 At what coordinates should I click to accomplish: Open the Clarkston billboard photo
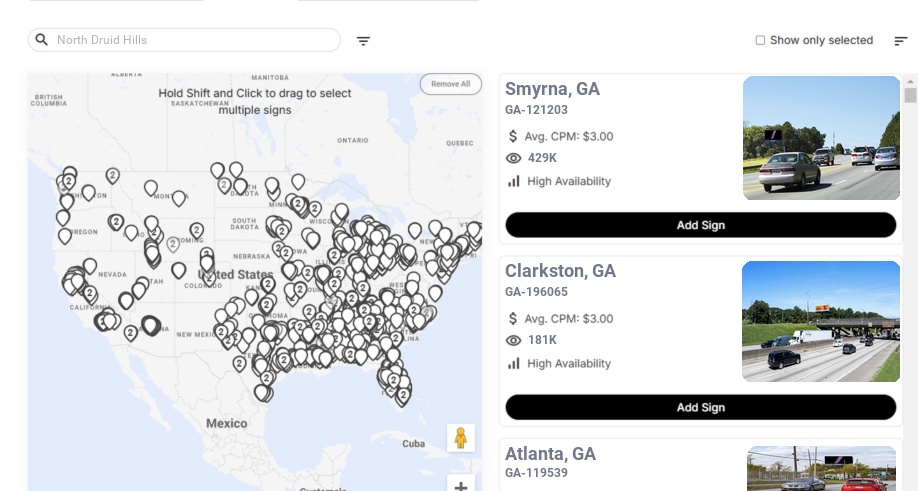(x=820, y=321)
